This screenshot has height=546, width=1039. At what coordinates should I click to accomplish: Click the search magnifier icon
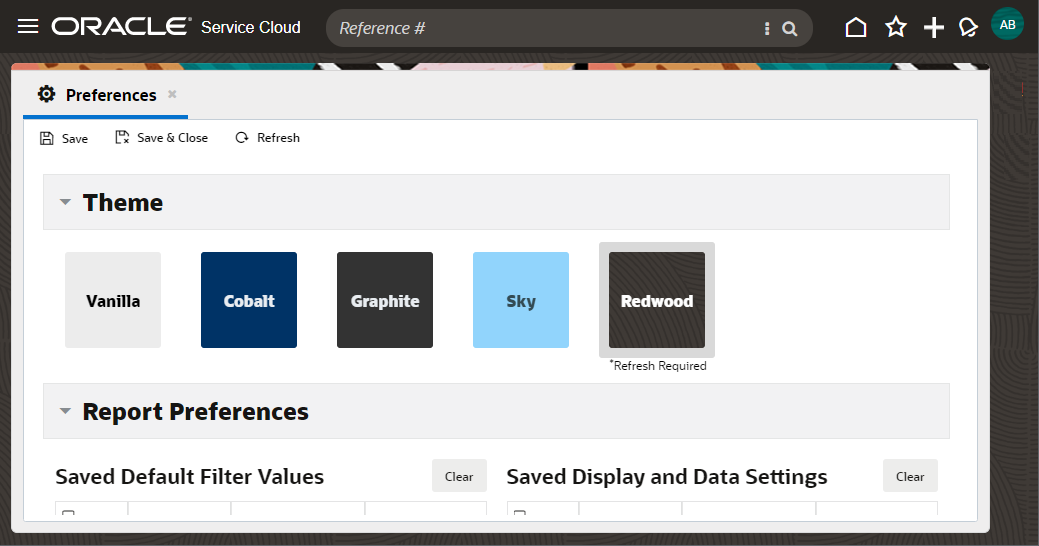(790, 29)
